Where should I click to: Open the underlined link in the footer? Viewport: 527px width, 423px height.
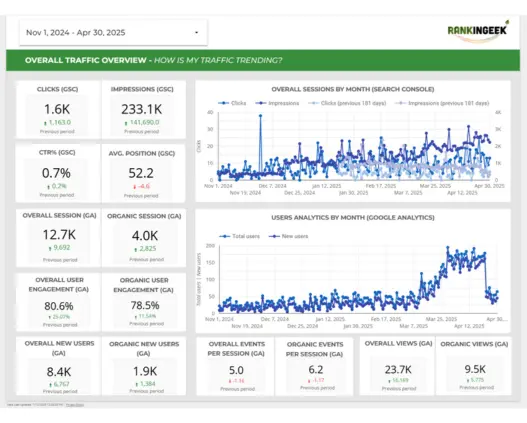point(75,405)
